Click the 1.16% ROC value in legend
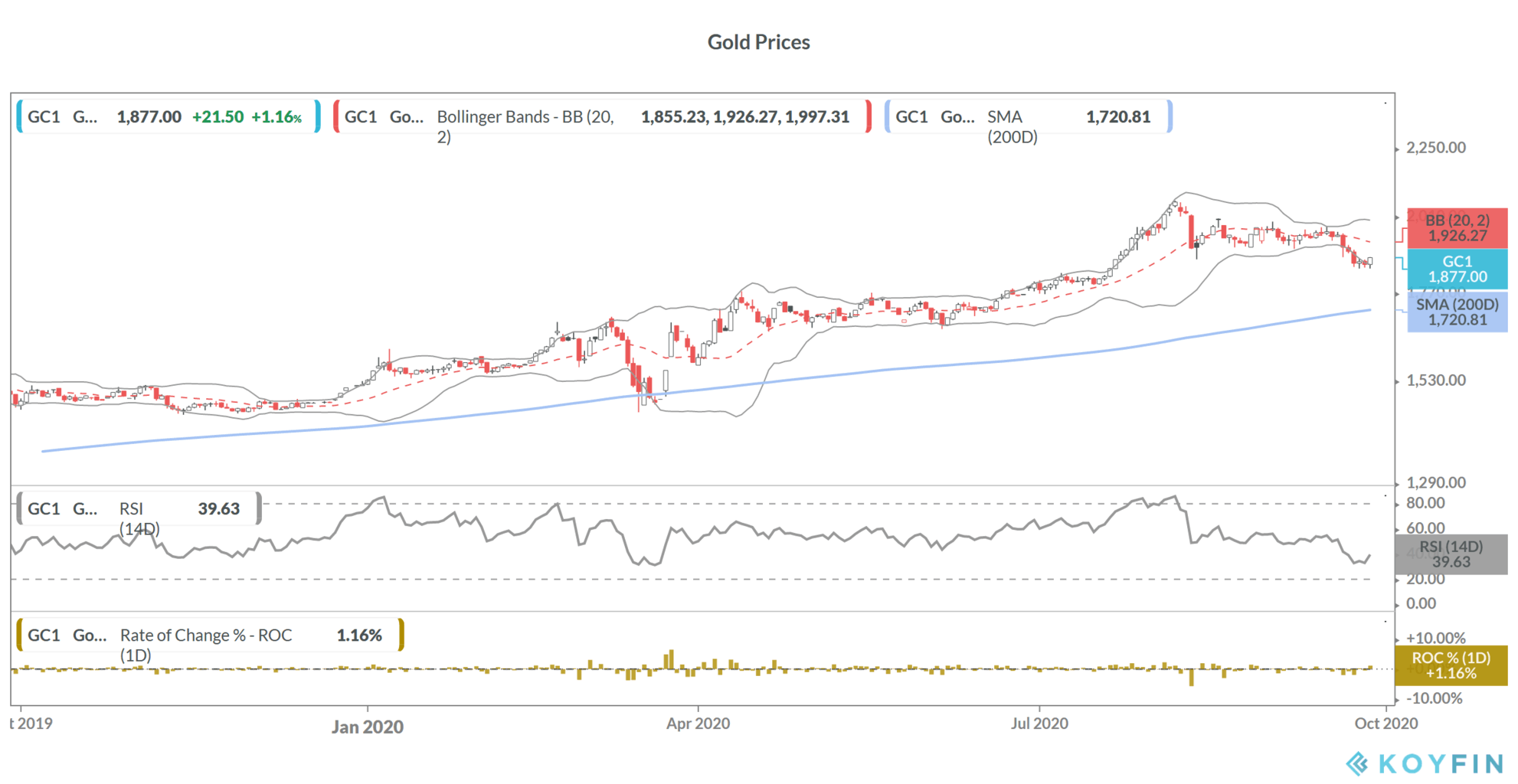 359,635
